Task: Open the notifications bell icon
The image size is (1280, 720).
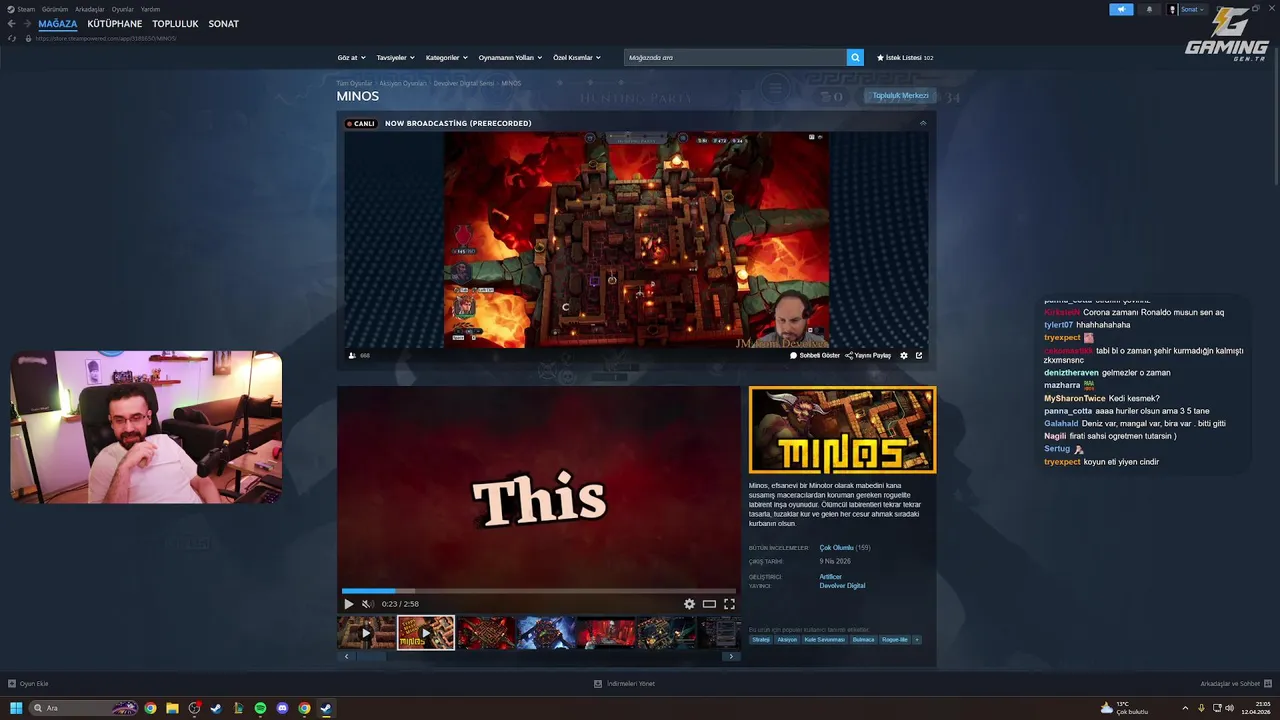Action: tap(1148, 9)
